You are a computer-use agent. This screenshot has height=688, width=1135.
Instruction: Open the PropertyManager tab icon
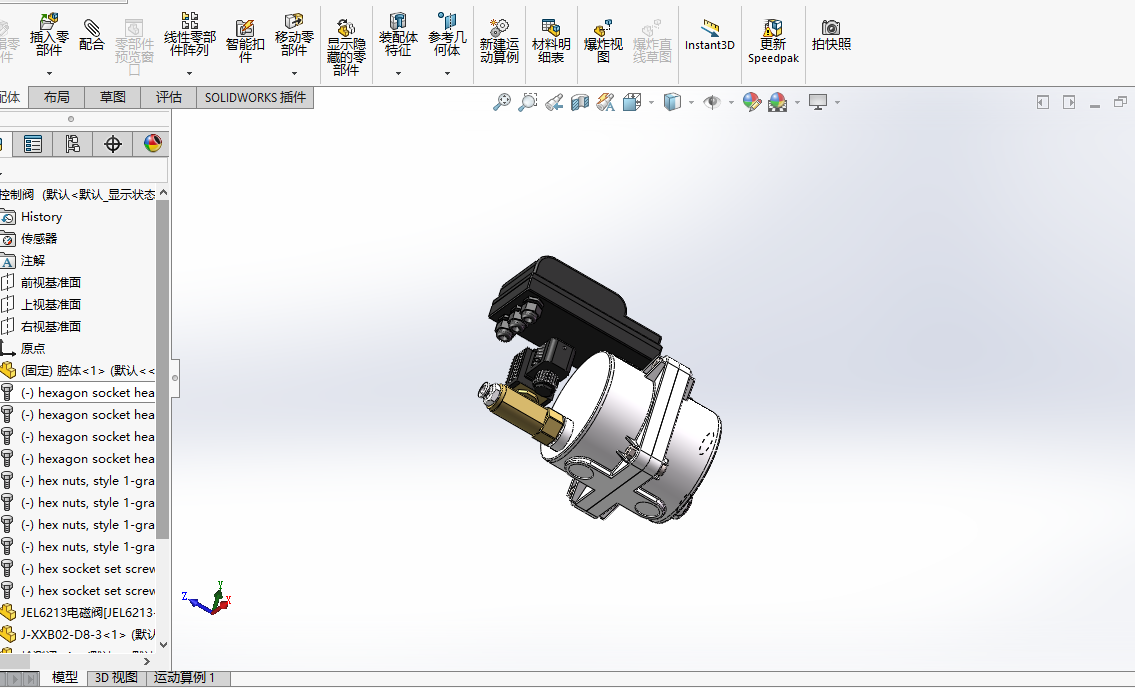tap(33, 144)
